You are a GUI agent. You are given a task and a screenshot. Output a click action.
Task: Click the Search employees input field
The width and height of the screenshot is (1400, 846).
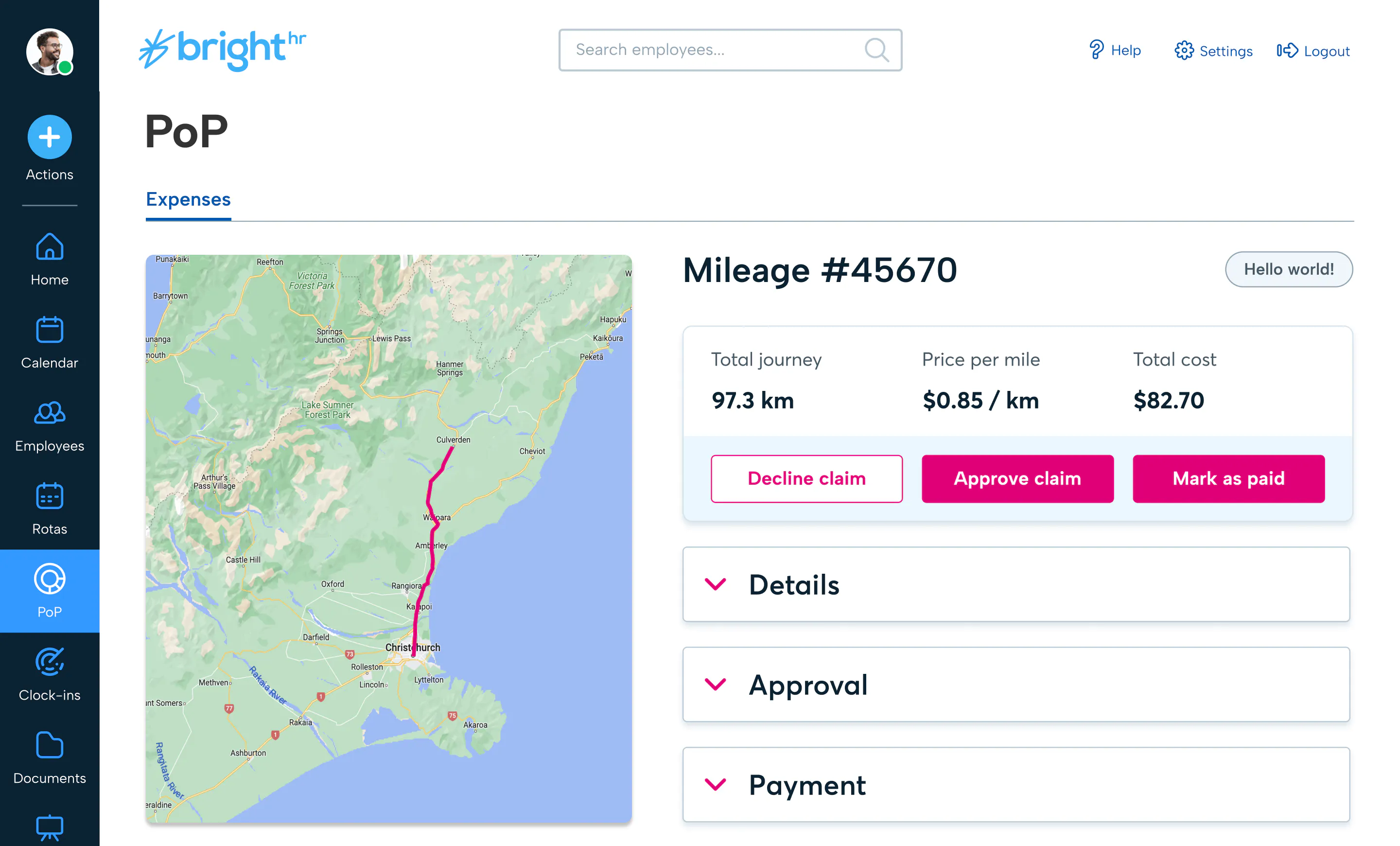click(730, 50)
